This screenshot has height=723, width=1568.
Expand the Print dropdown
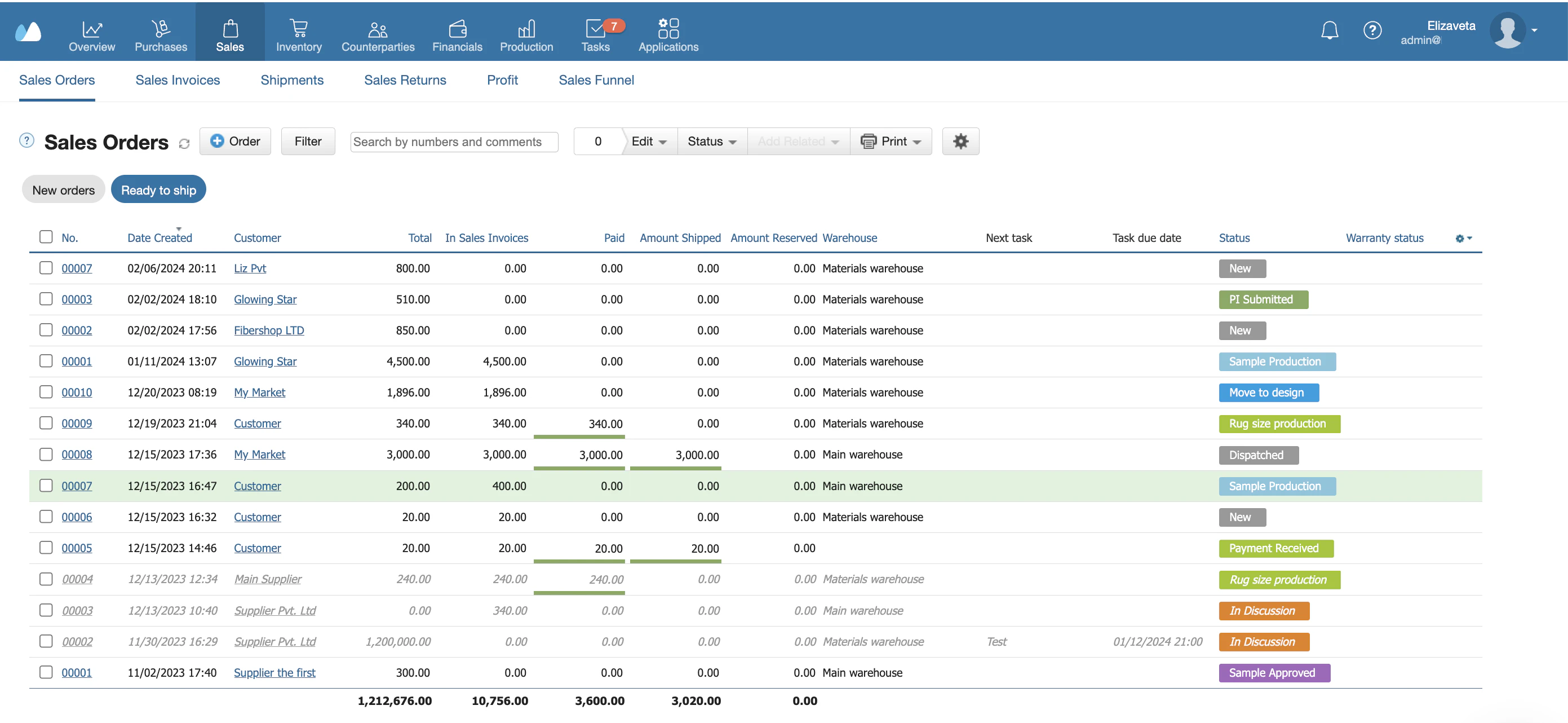click(891, 142)
